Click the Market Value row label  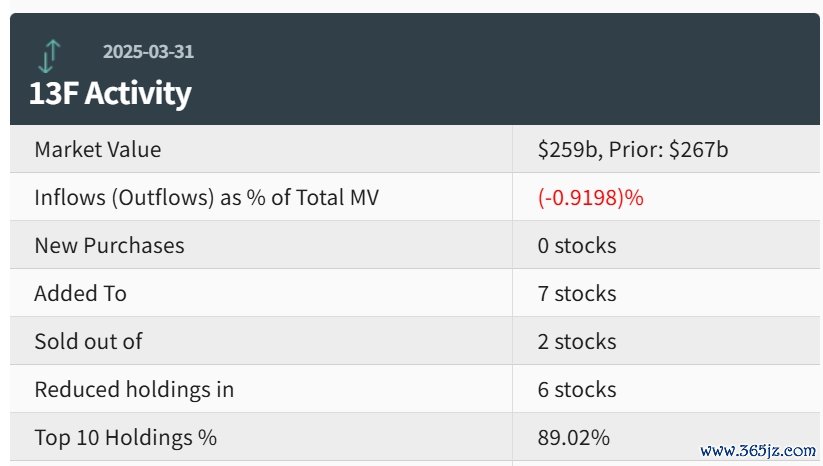98,150
